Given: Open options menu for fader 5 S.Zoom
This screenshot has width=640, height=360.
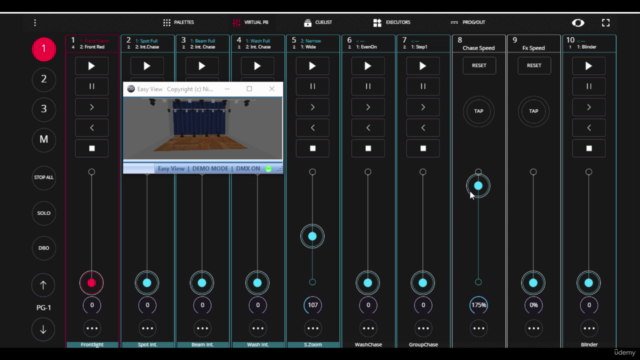Looking at the screenshot, I should pyautogui.click(x=313, y=329).
